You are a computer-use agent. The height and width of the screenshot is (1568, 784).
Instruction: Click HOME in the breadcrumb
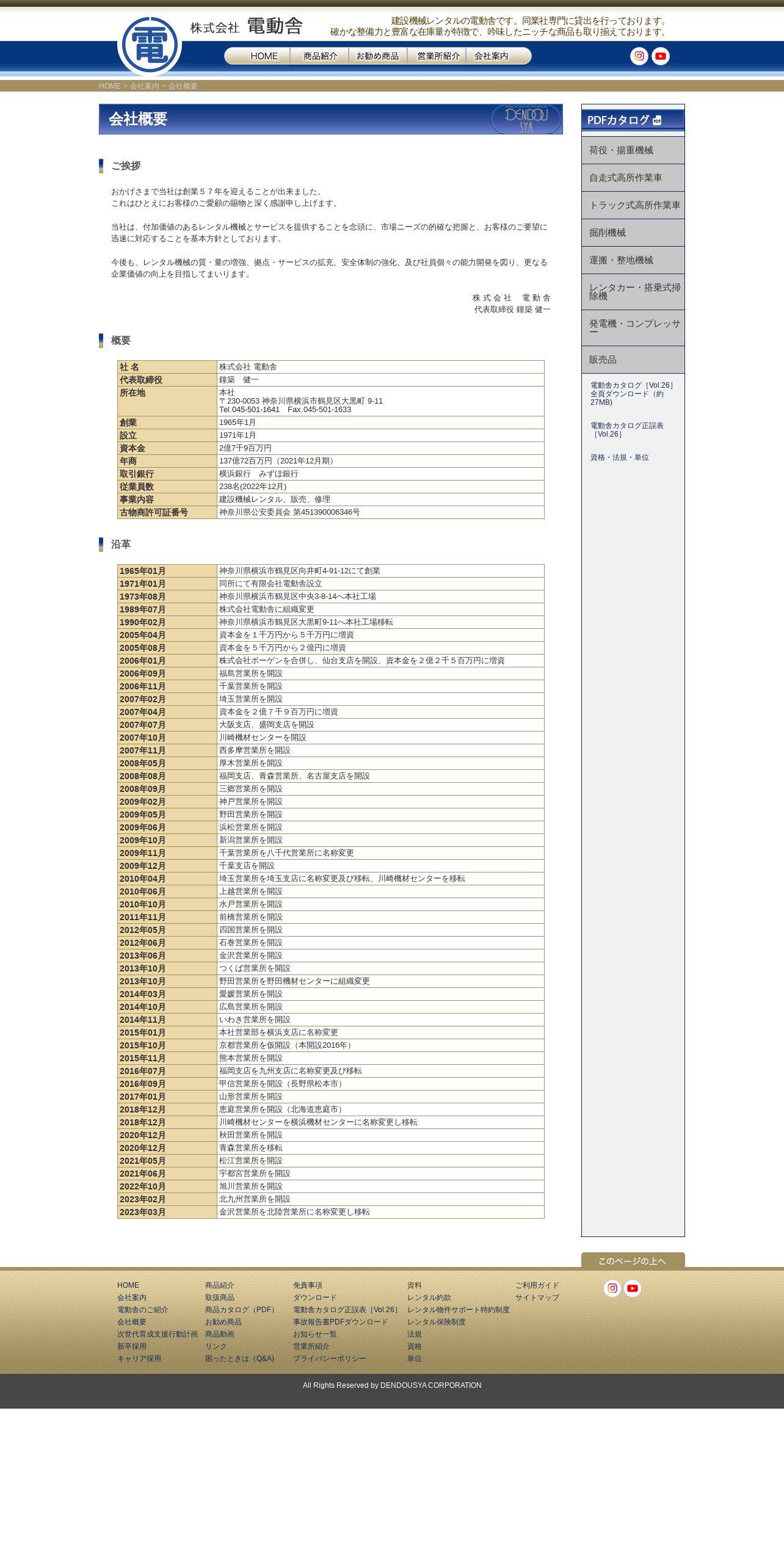tap(110, 86)
